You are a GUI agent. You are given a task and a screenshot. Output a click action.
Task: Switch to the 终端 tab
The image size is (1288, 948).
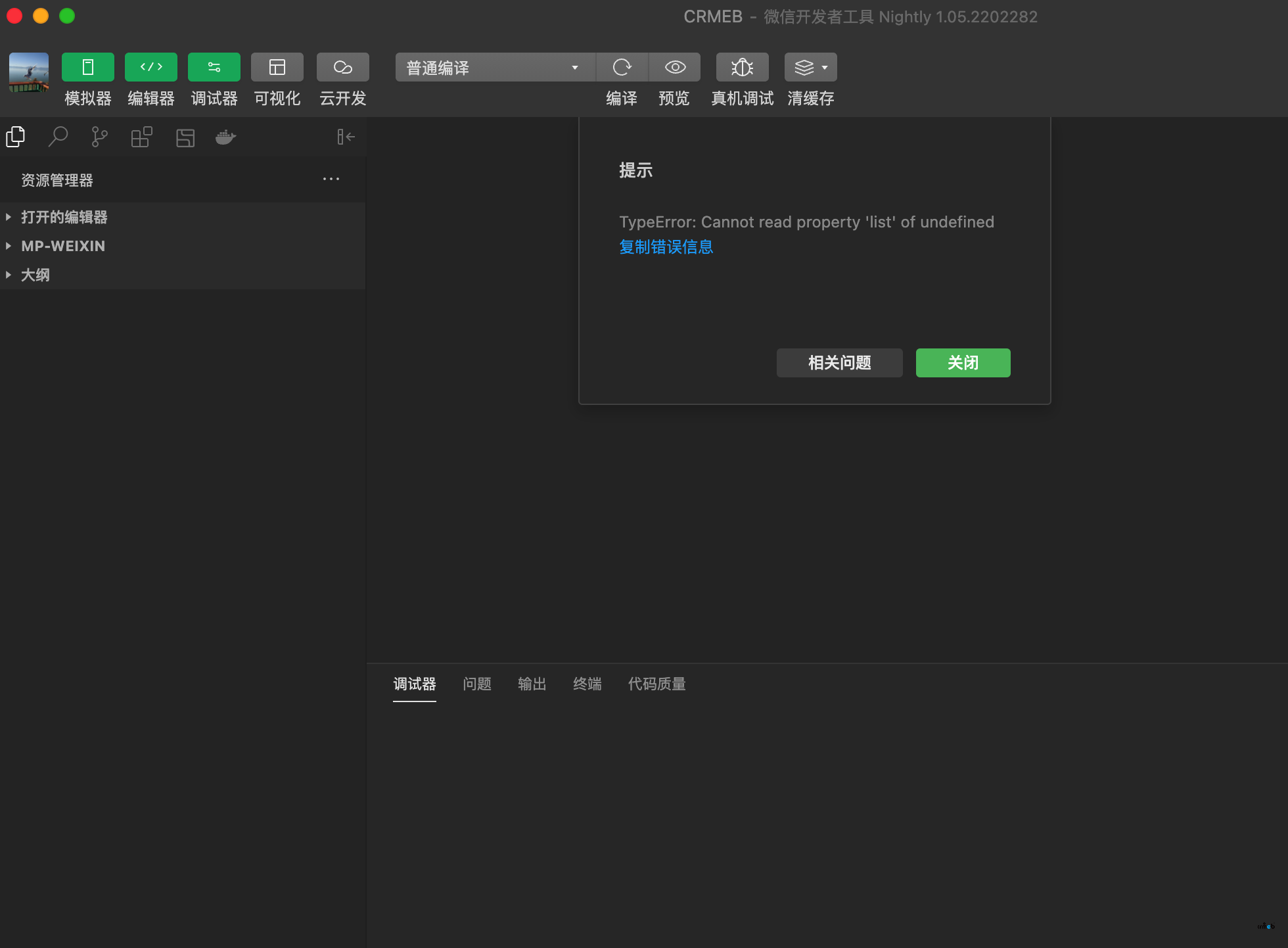pos(587,684)
